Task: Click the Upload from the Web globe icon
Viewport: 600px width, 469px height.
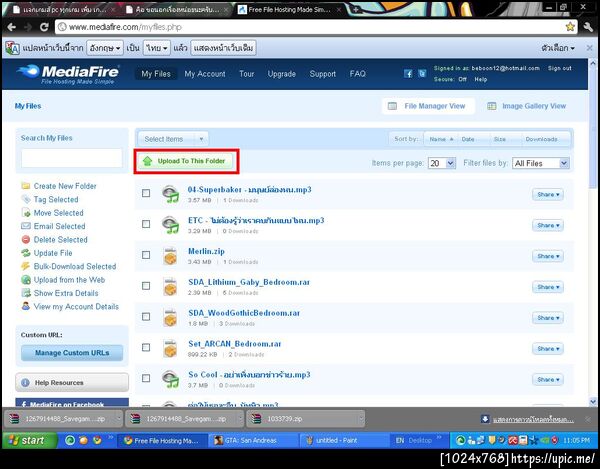Action: coord(26,280)
